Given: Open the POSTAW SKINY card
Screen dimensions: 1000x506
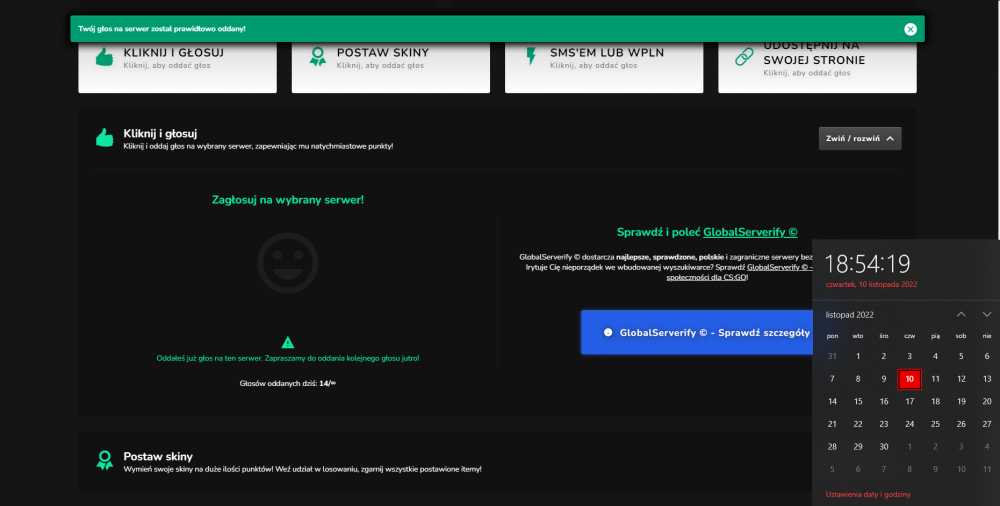Looking at the screenshot, I should 390,67.
